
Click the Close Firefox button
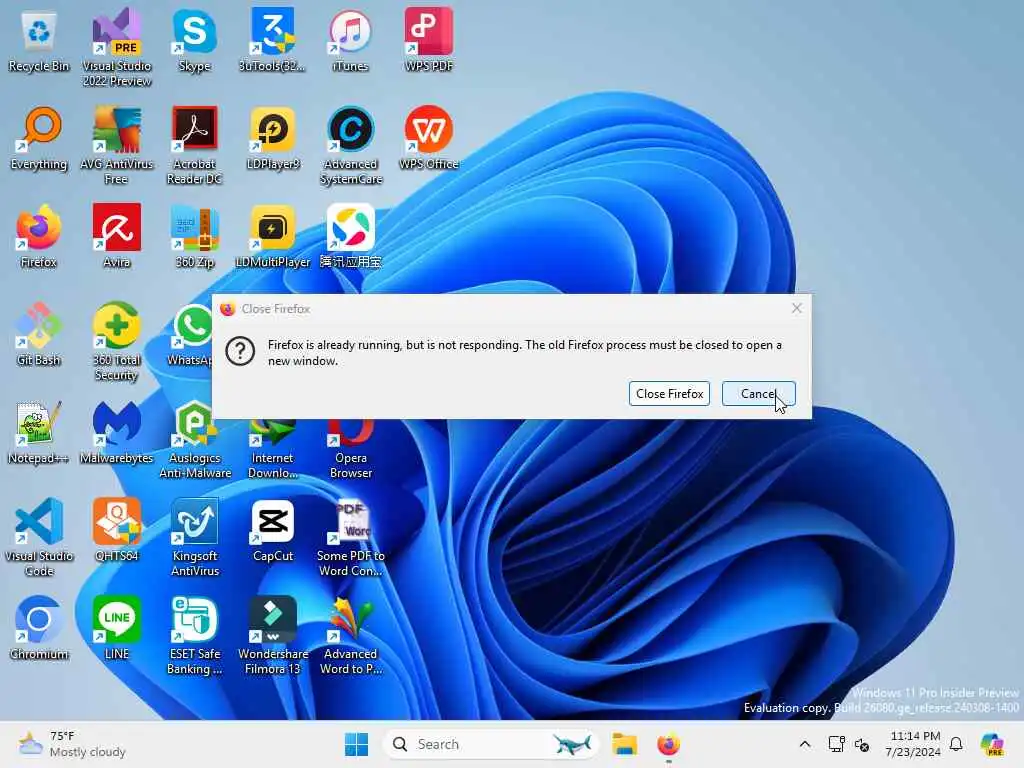pyautogui.click(x=669, y=394)
